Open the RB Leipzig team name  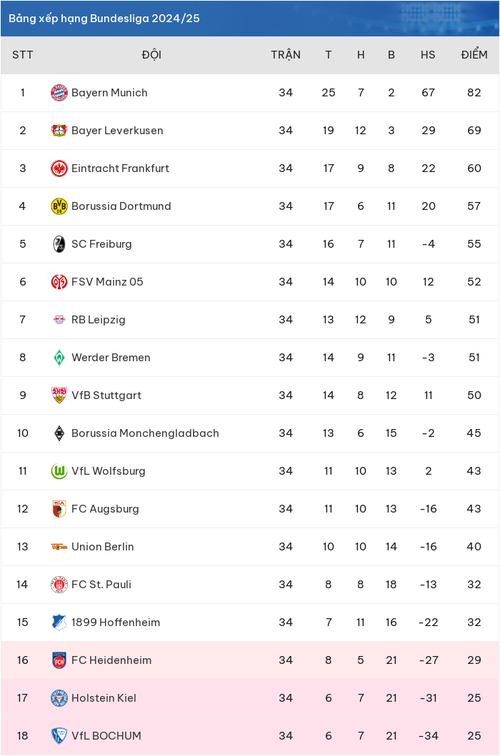(x=98, y=320)
